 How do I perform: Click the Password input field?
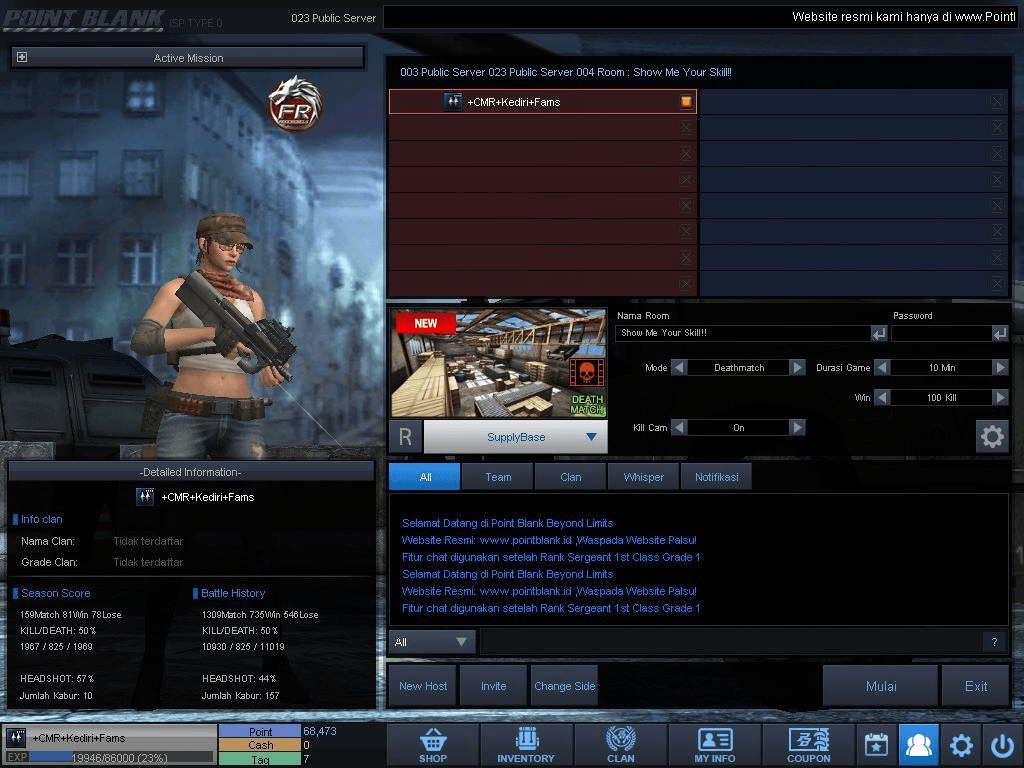942,333
